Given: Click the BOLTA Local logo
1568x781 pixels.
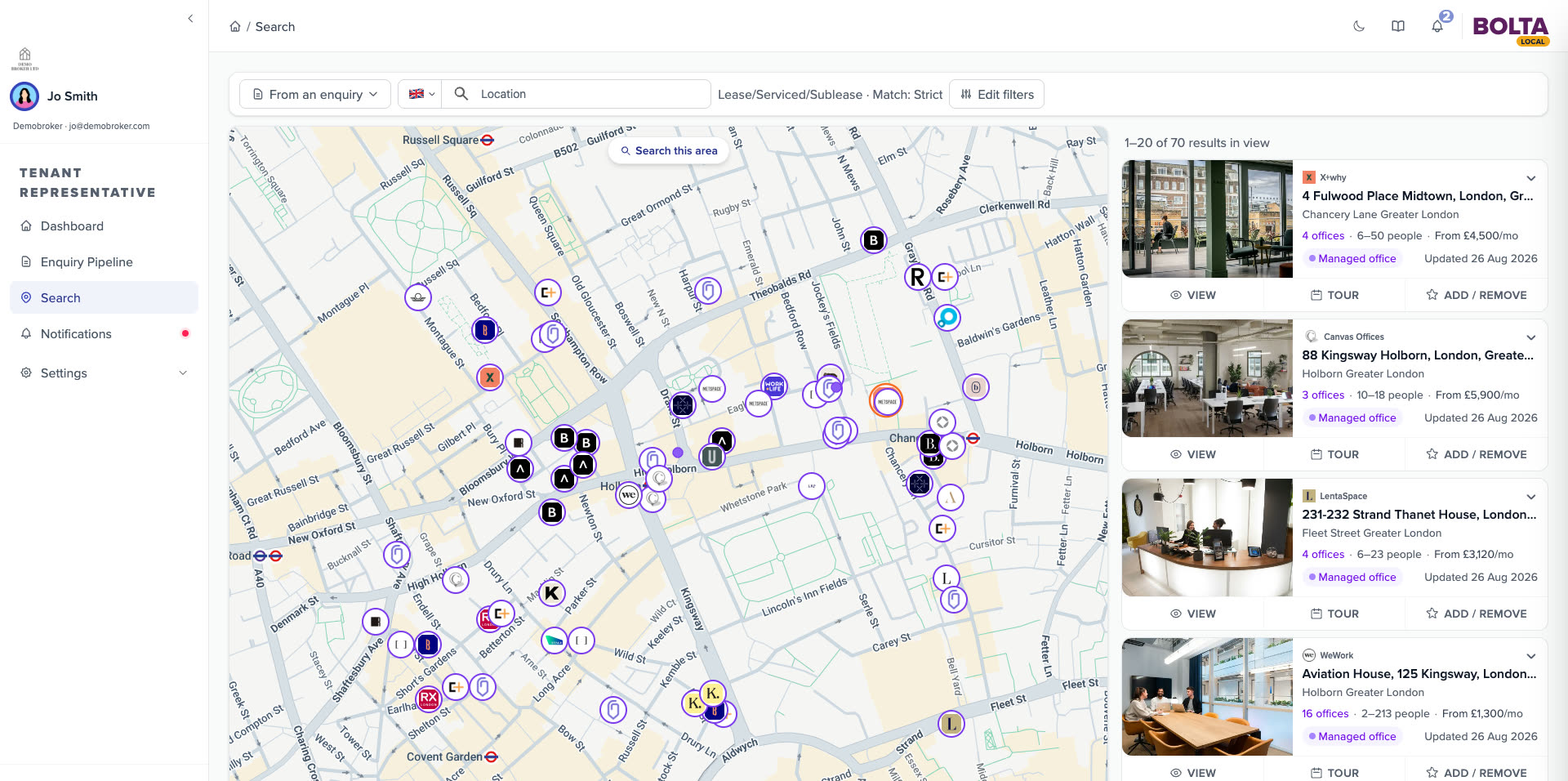Looking at the screenshot, I should 1511,30.
